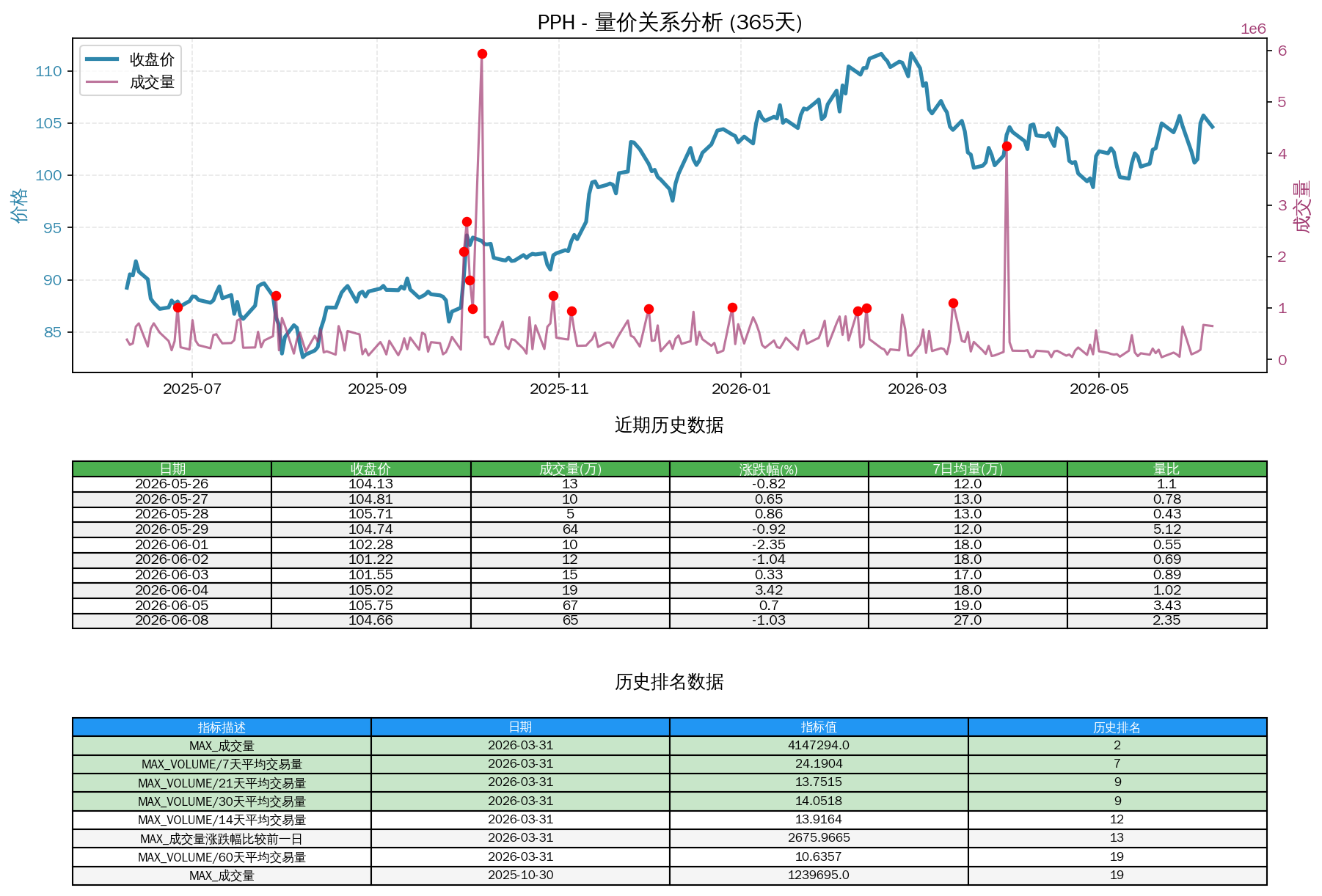Image resolution: width=1322 pixels, height=896 pixels.
Task: Click the 指标描述 column header
Action: (222, 727)
